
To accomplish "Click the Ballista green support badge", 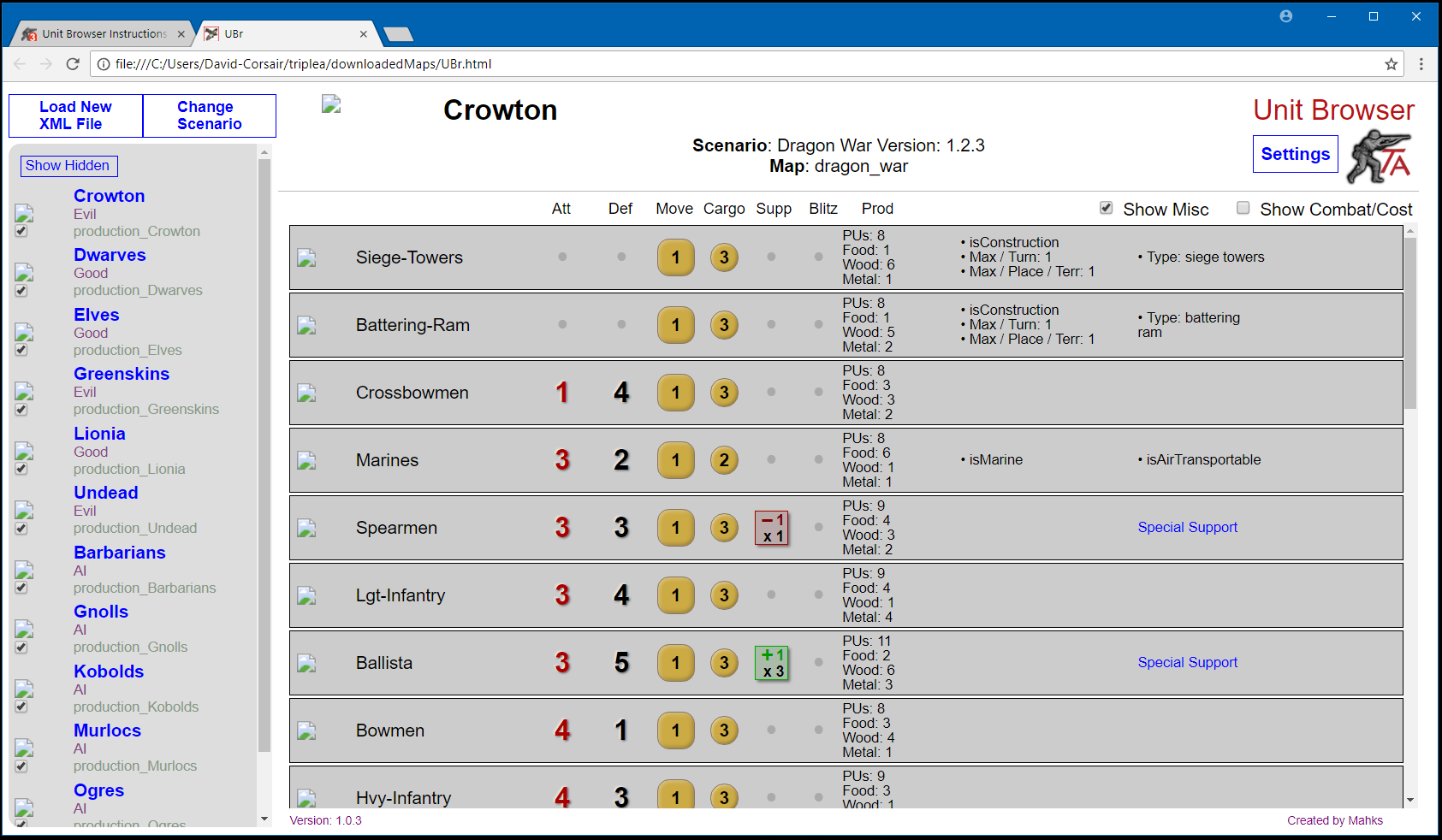I will click(771, 663).
